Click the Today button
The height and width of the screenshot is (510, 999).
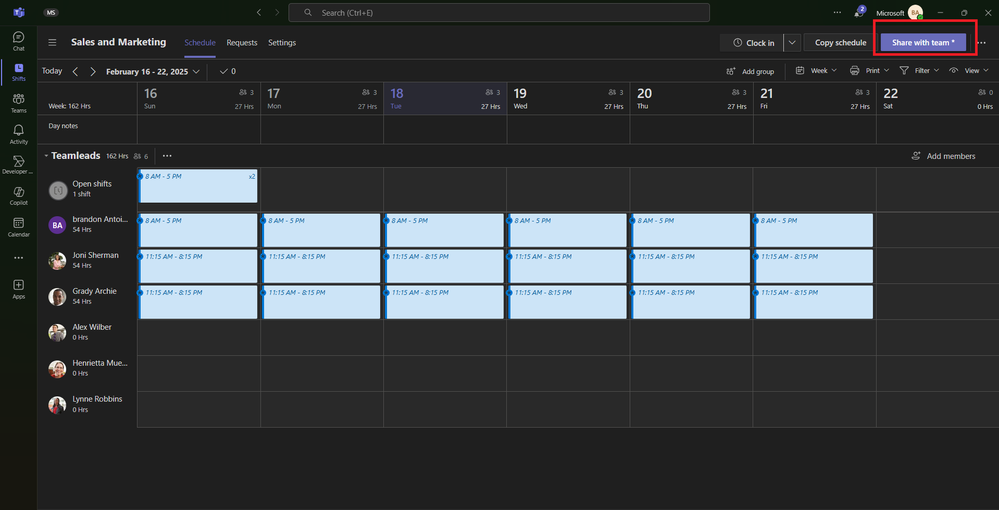(x=52, y=71)
